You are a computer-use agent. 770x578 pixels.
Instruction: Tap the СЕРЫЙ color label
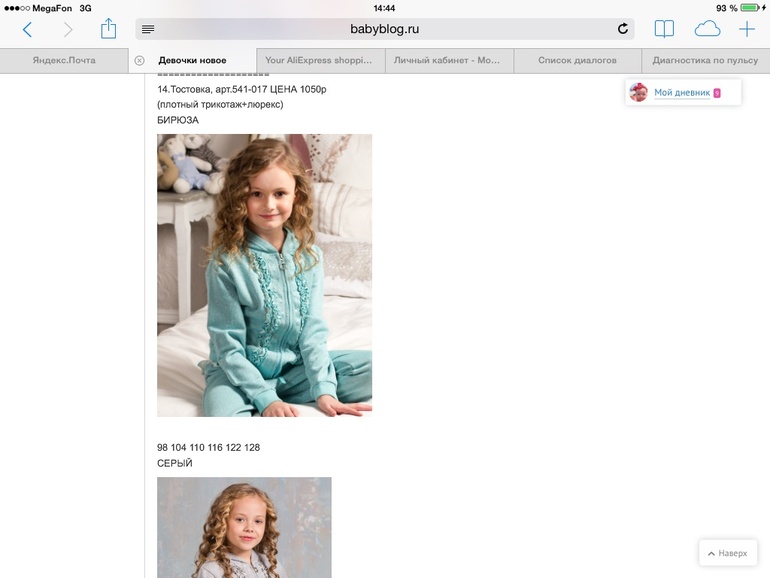(x=175, y=463)
